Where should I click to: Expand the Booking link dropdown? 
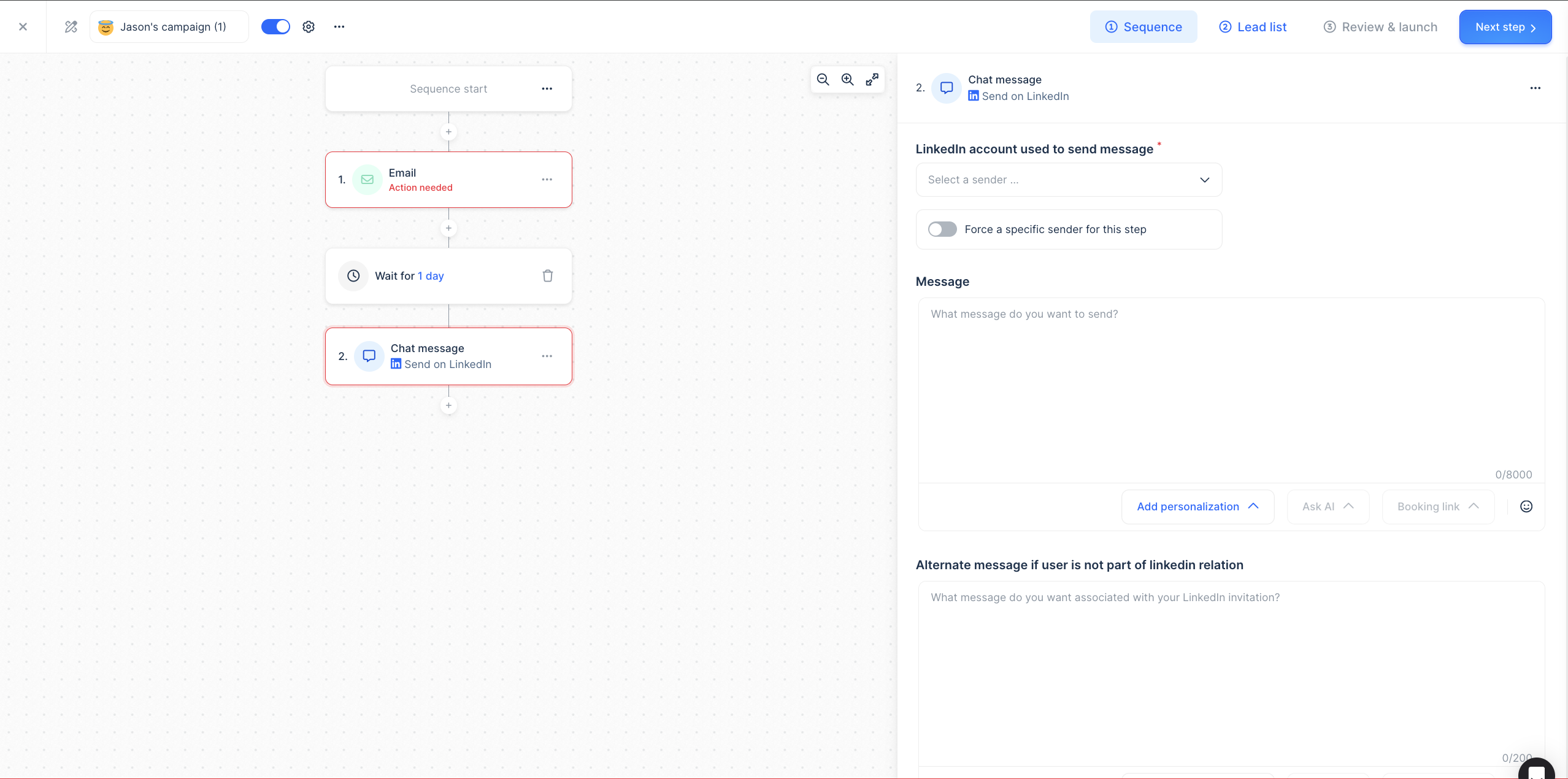pos(1437,507)
